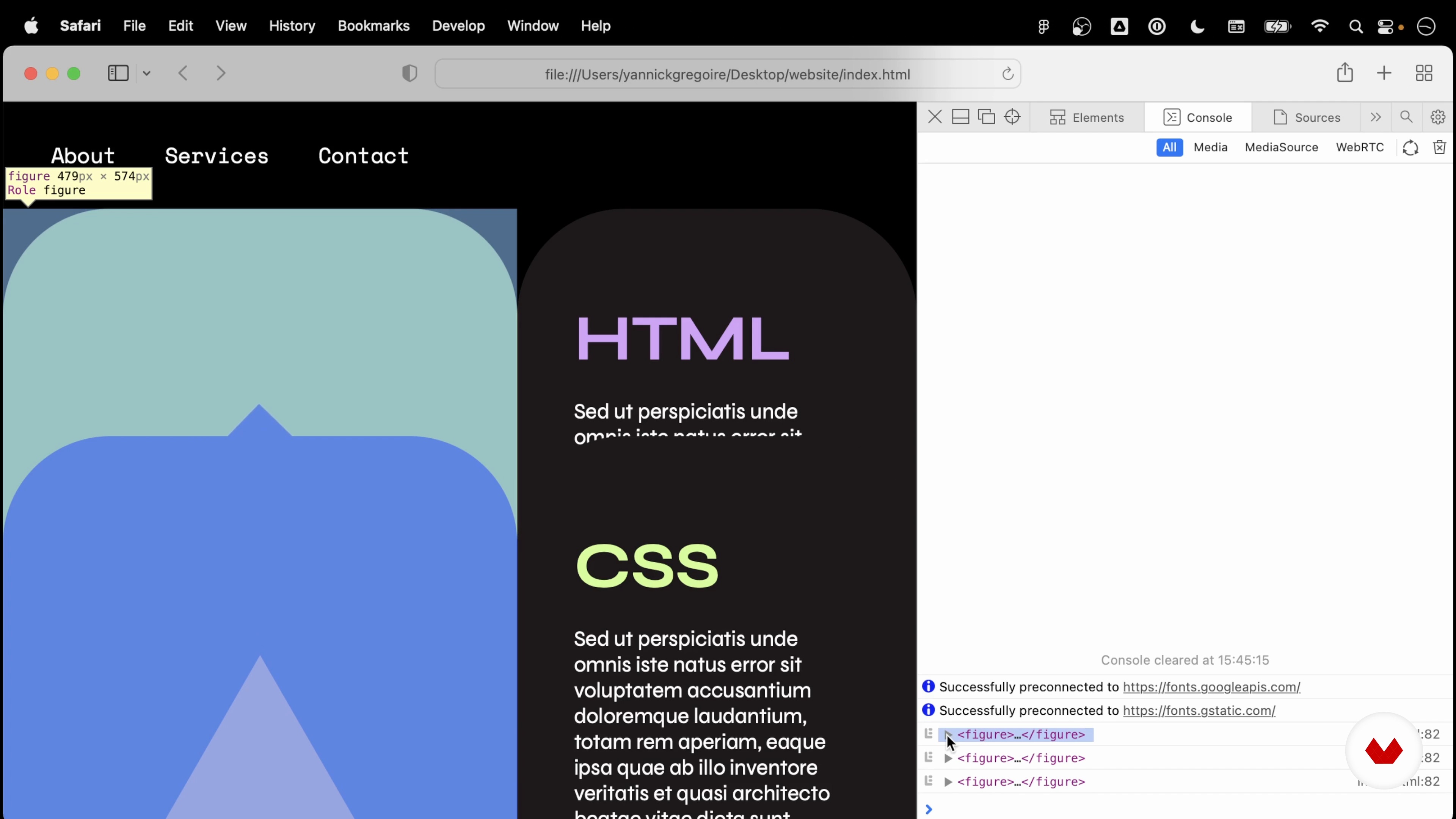This screenshot has width=1456, height=819.
Task: Toggle the Safari sidebar
Action: [118, 74]
